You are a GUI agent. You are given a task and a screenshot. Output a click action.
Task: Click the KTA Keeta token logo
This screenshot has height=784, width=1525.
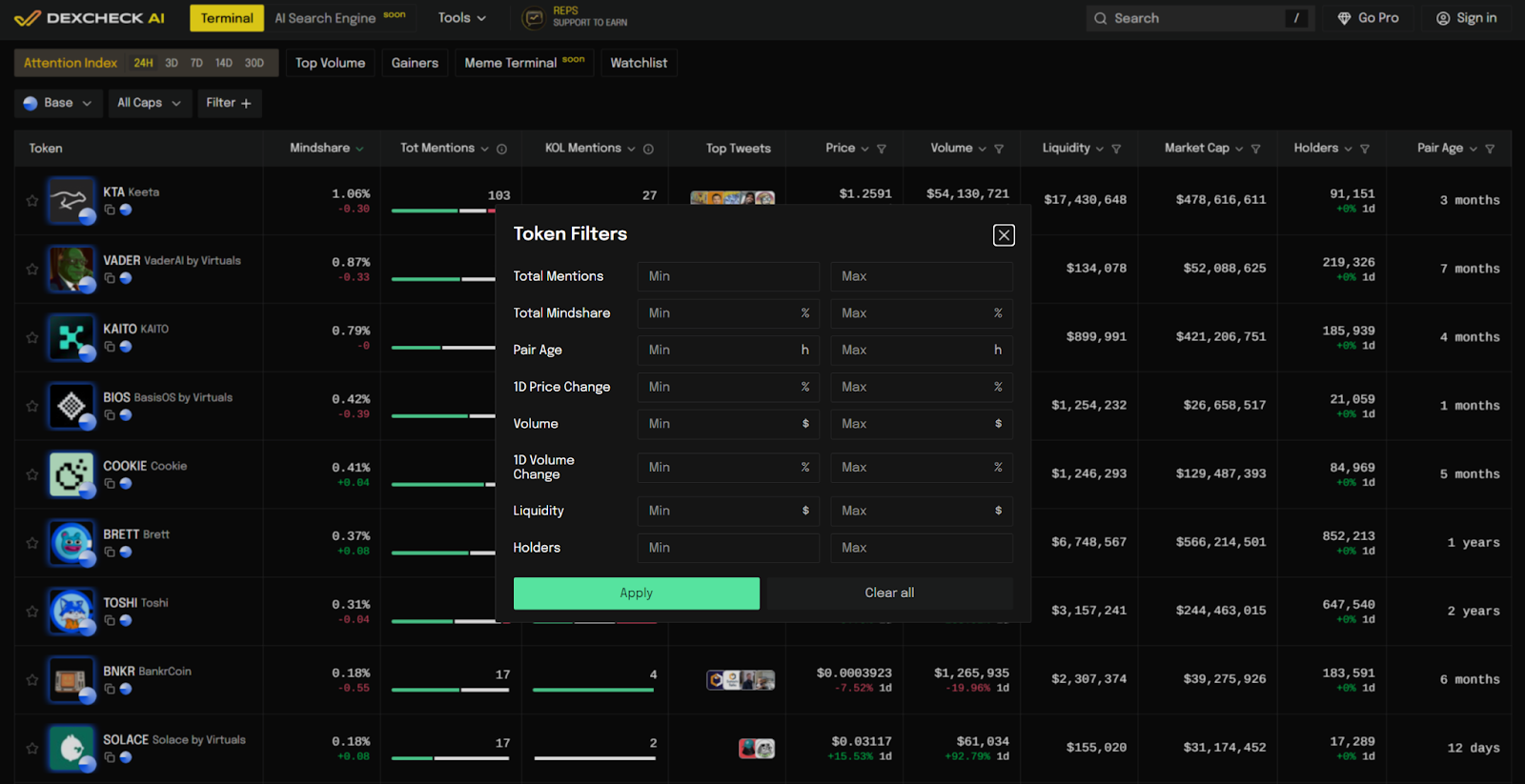tap(71, 201)
